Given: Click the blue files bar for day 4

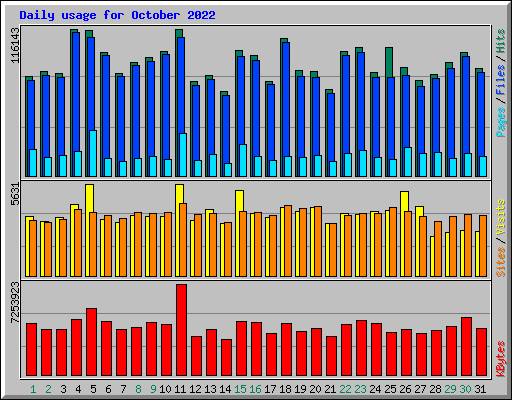Looking at the screenshot, I should [x=76, y=92].
